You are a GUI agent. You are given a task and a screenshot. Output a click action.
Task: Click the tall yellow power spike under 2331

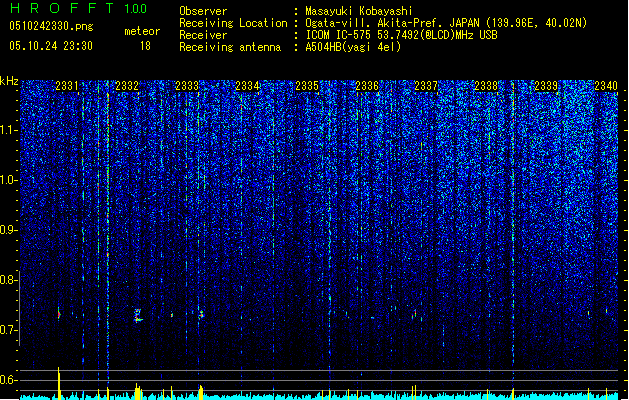pos(59,383)
